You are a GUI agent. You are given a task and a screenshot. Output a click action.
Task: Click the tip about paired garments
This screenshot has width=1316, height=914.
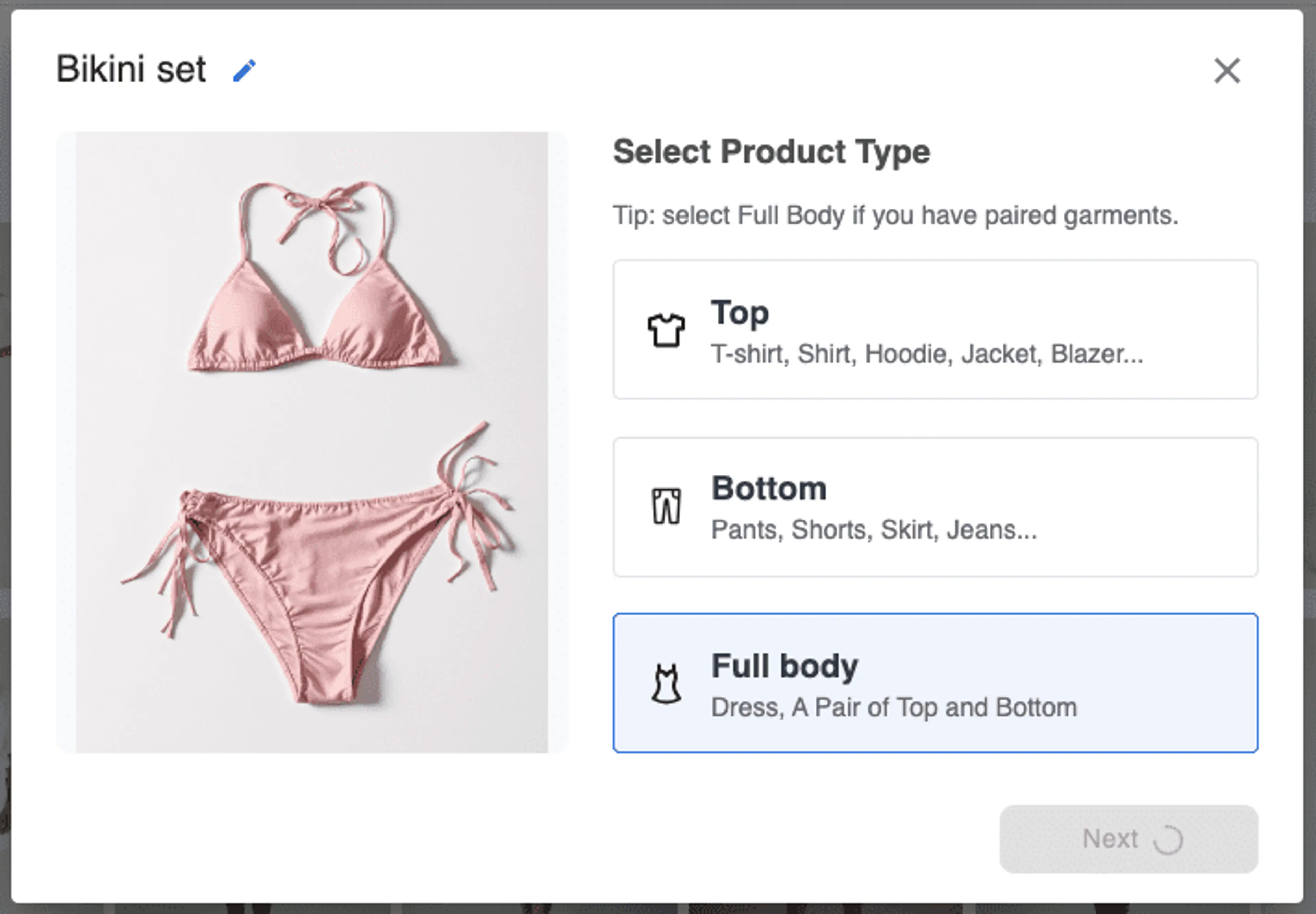coord(895,216)
